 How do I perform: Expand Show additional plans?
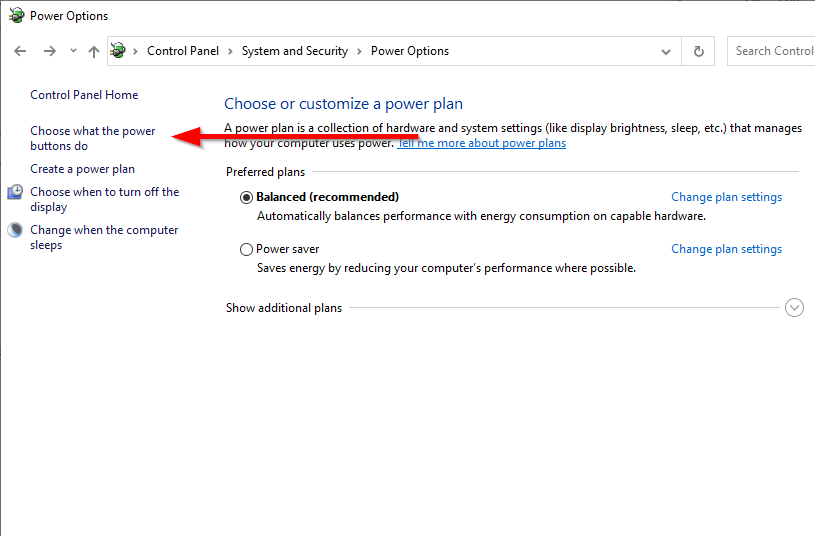click(x=794, y=308)
